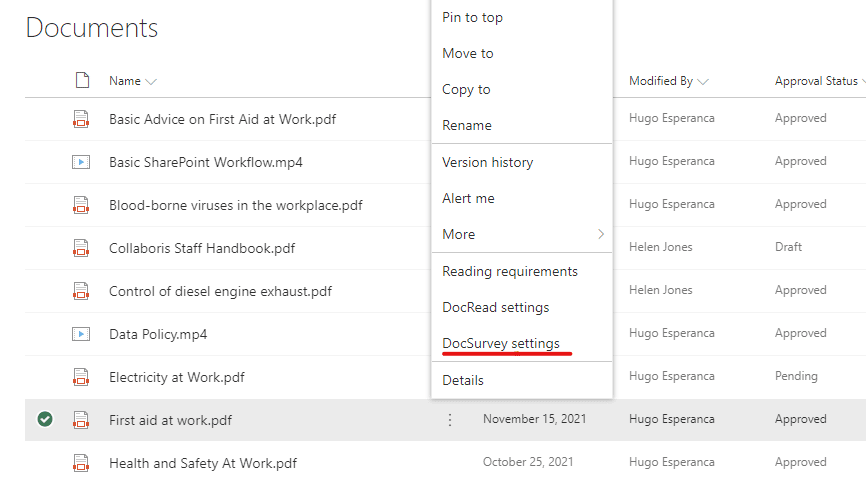Viewport: 866px width, 481px height.
Task: Open Modified By column dropdown
Action: coord(703,82)
